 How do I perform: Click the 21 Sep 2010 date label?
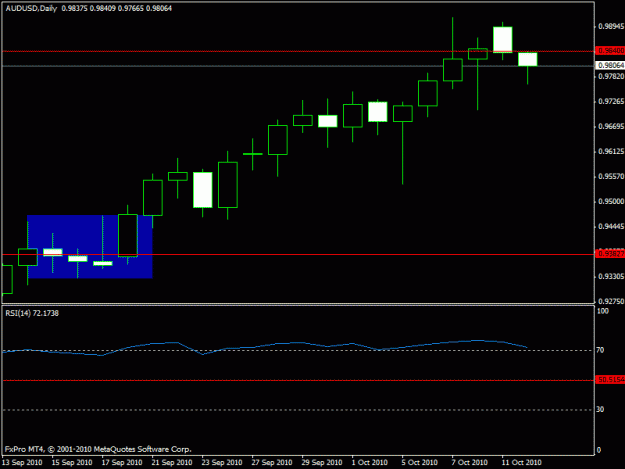[x=172, y=463]
